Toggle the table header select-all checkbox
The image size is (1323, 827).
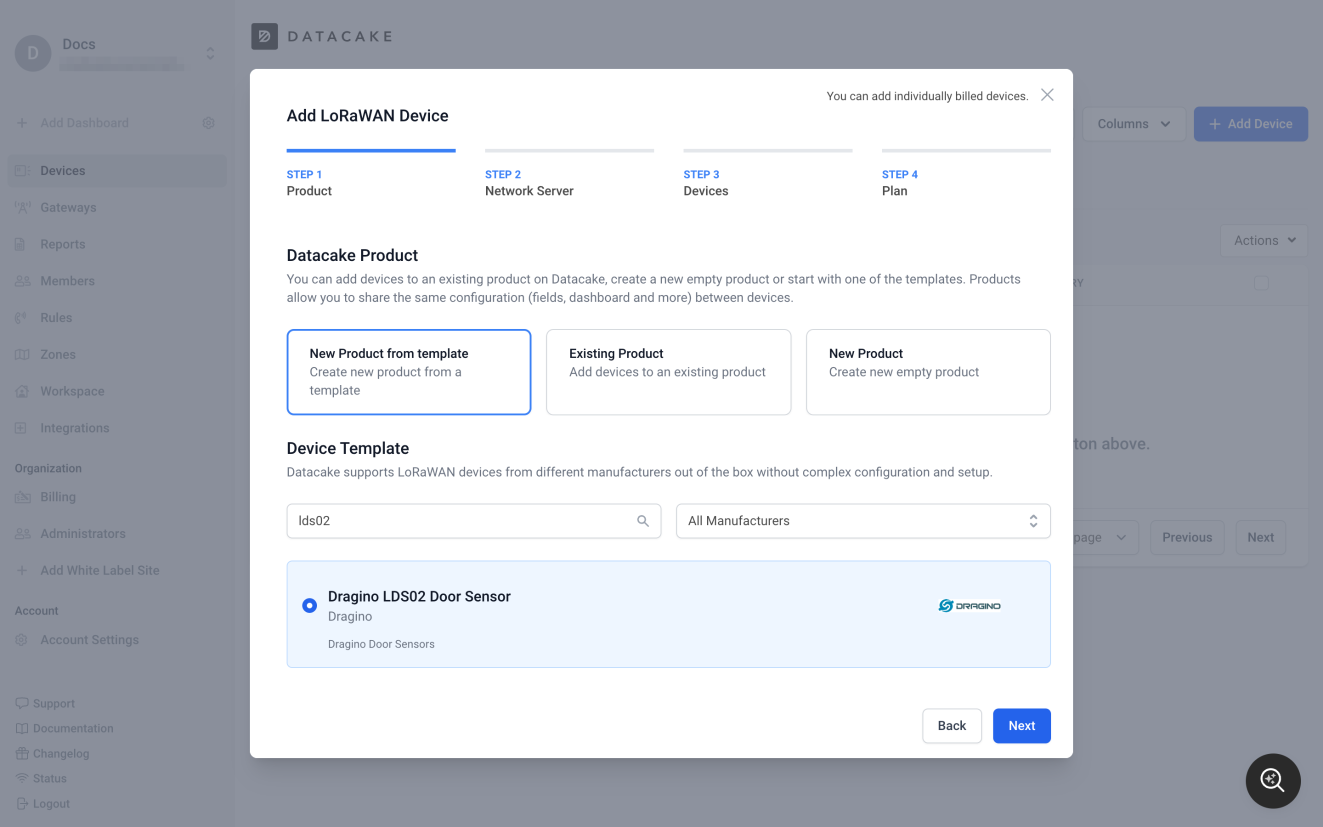1261,283
